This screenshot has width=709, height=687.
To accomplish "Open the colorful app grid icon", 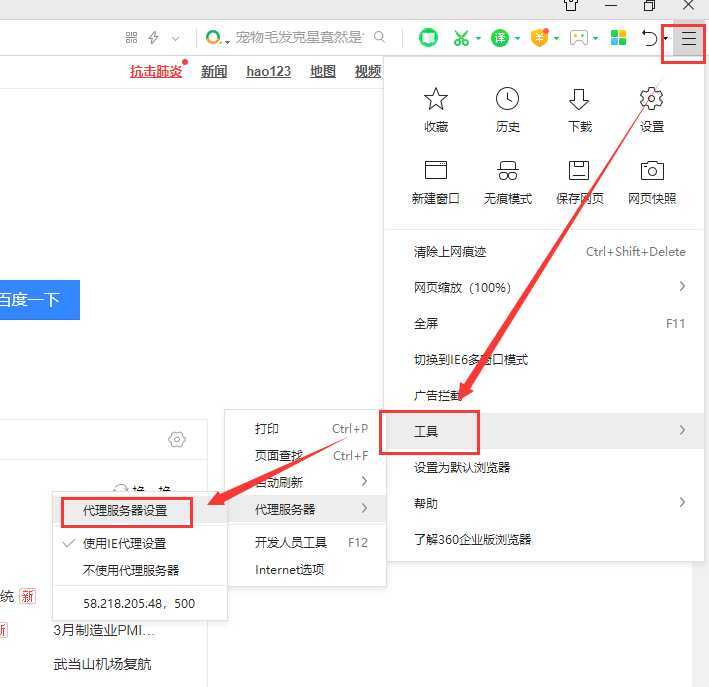I will 618,38.
